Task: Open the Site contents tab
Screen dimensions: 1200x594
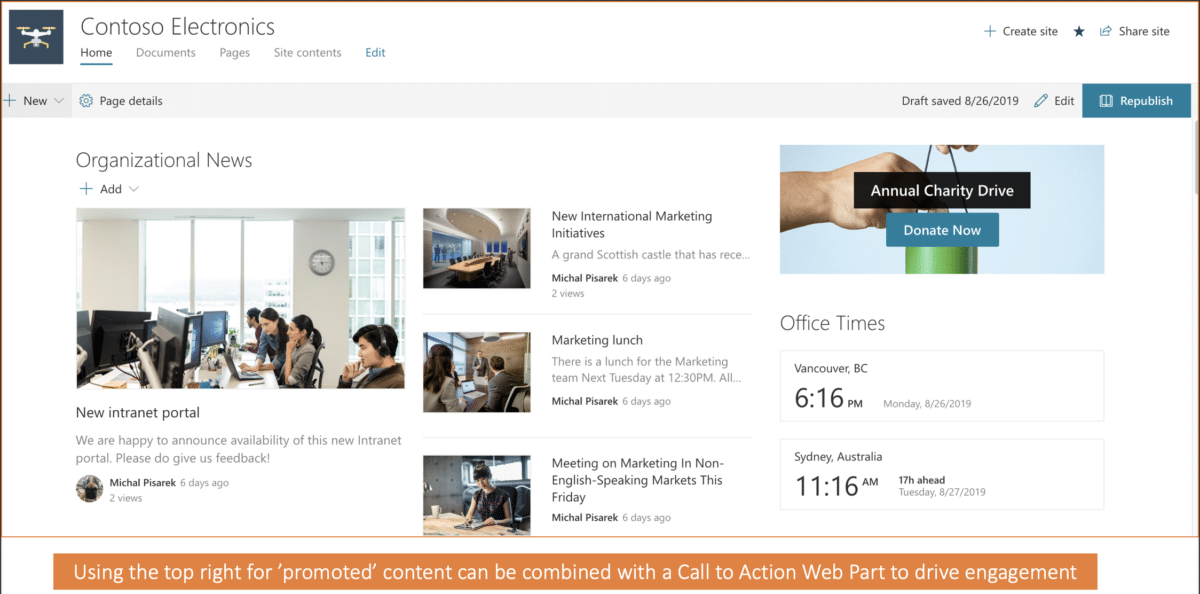Action: (307, 52)
